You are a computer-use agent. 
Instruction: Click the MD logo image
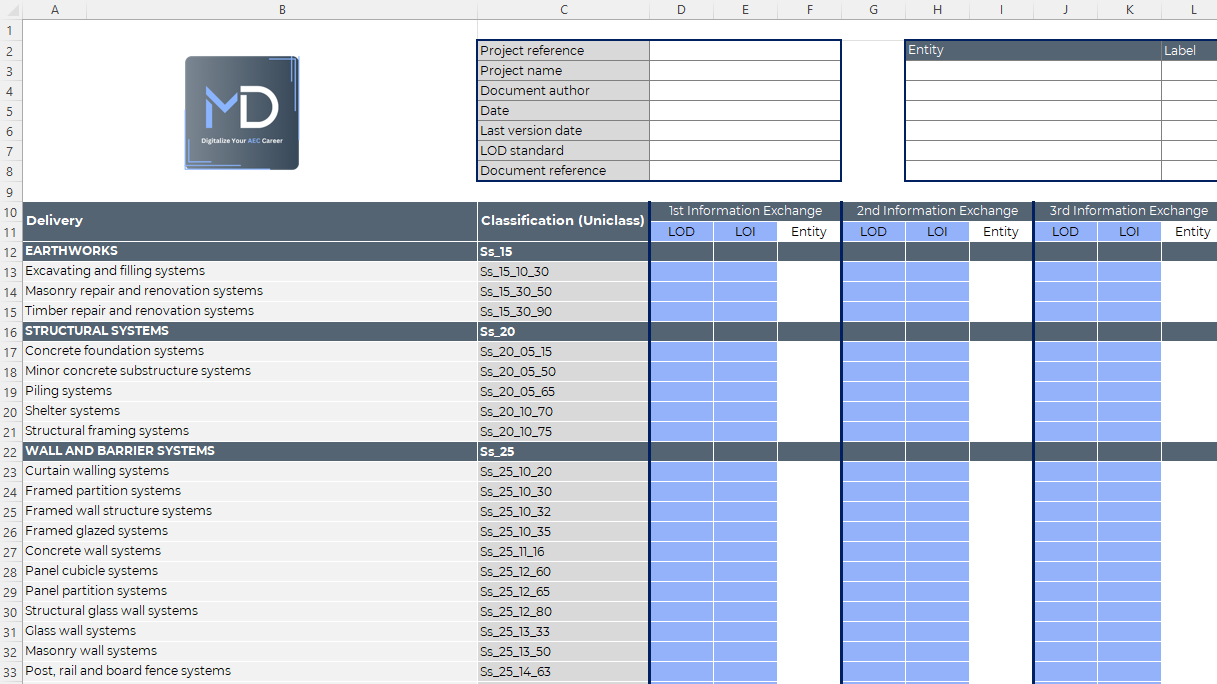(x=242, y=112)
